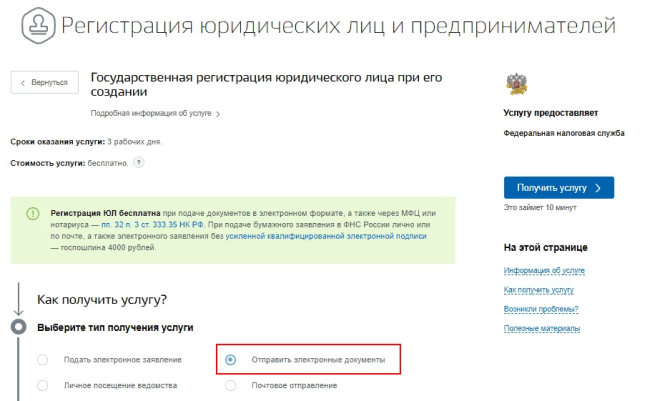Click 'Это займет 10 минут' text

tap(540, 207)
